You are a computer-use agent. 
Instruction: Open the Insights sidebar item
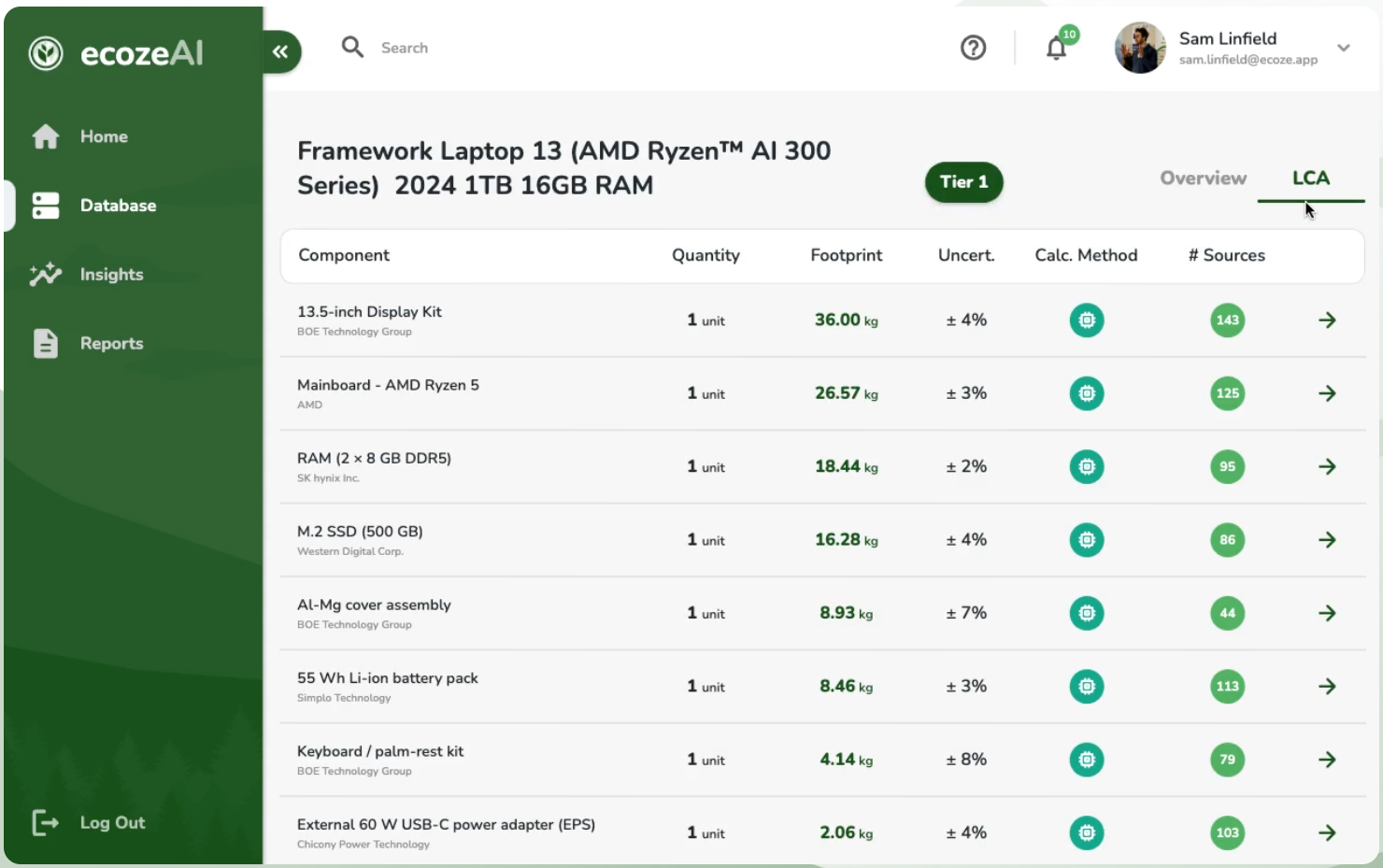(x=110, y=275)
